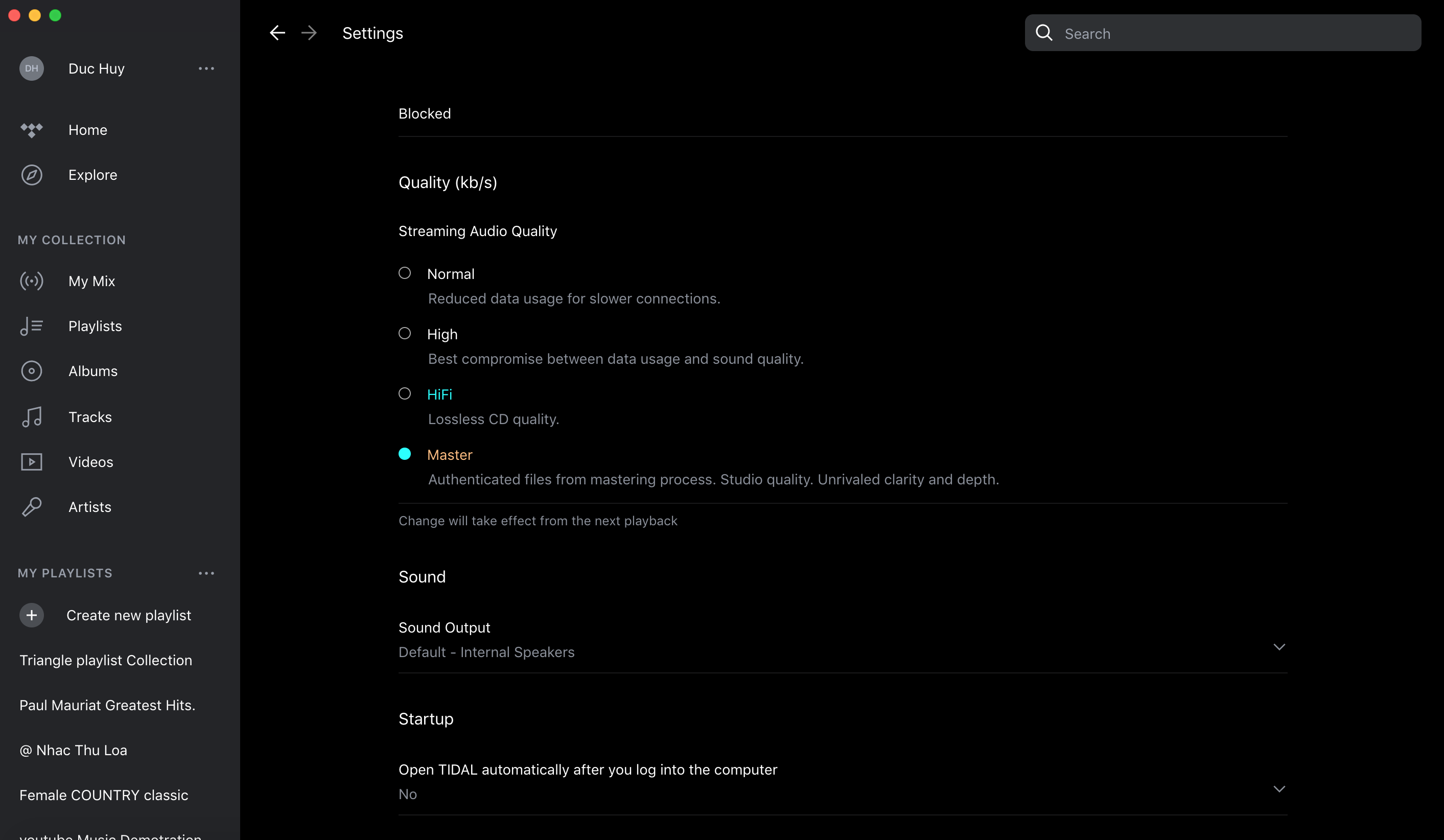Click the TIDAL Home logo icon
Image resolution: width=1444 pixels, height=840 pixels.
pyautogui.click(x=32, y=130)
